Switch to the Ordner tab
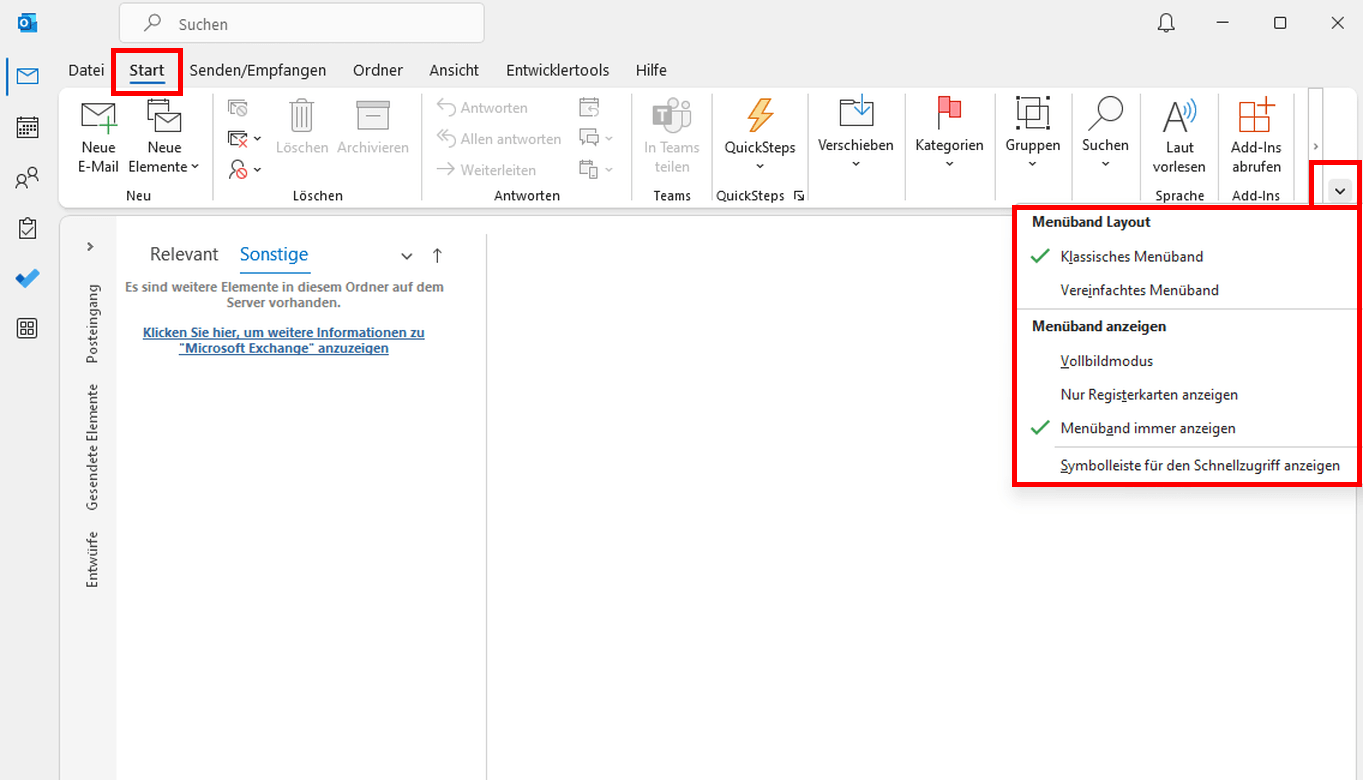 point(378,70)
